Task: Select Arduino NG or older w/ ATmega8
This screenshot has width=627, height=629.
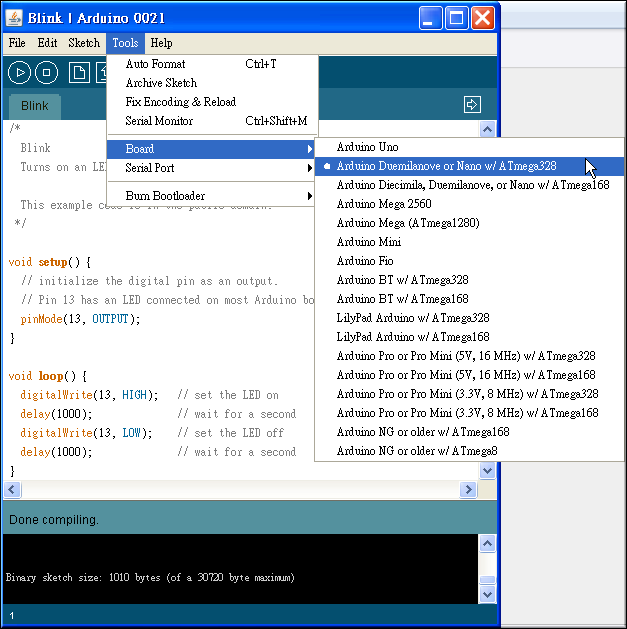Action: tap(469, 451)
